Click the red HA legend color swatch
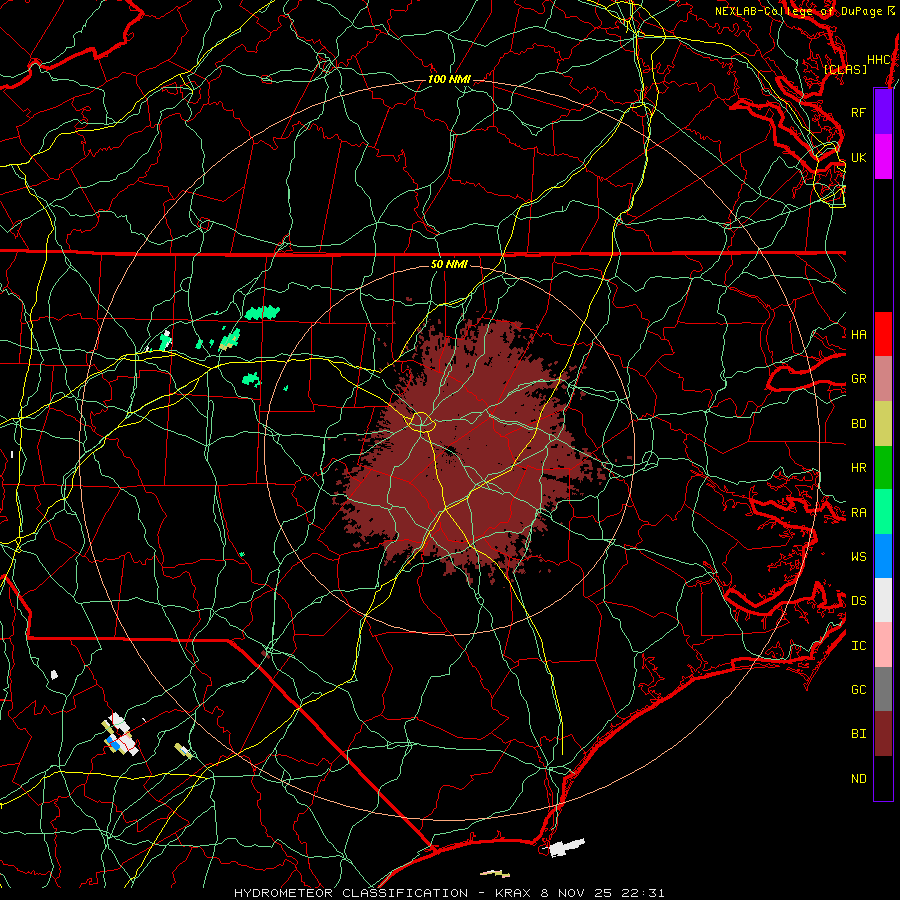The height and width of the screenshot is (900, 900). 883,334
